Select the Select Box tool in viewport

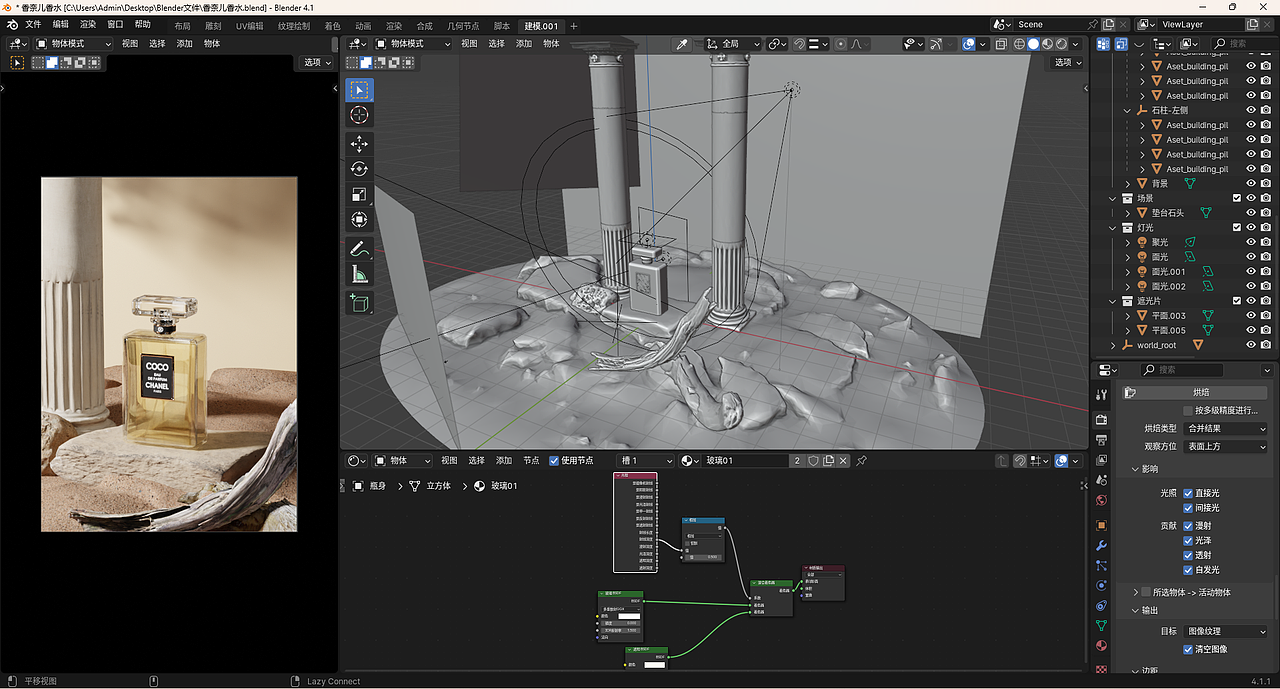[x=359, y=90]
